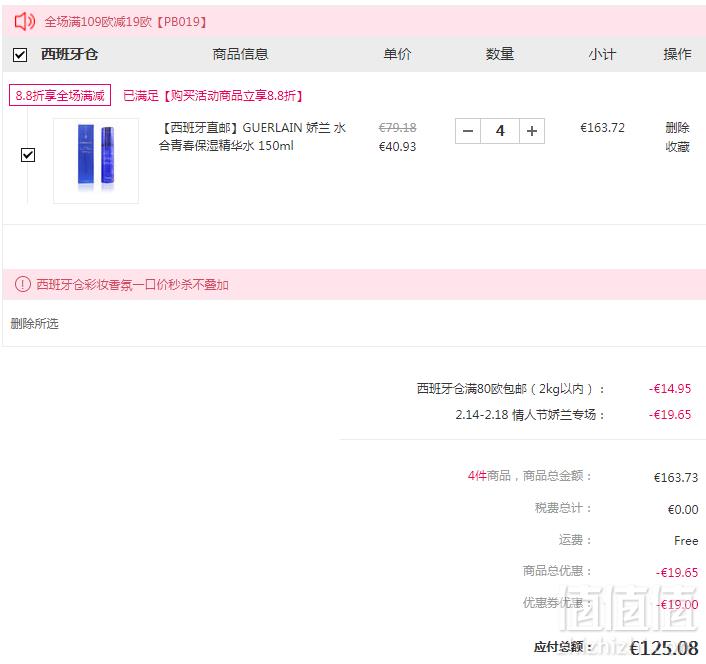Click 收藏 to save the item
Image resolution: width=706 pixels, height=664 pixels.
coord(677,147)
